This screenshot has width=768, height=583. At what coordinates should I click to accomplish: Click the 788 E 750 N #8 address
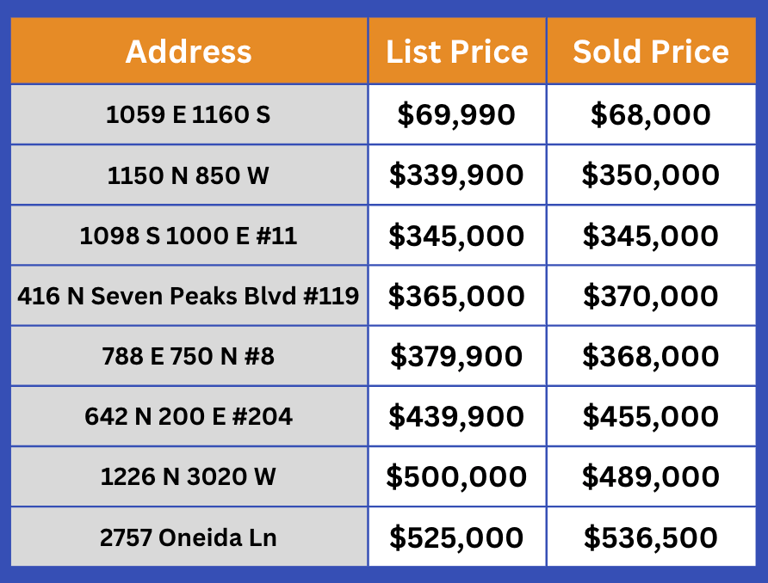[189, 356]
